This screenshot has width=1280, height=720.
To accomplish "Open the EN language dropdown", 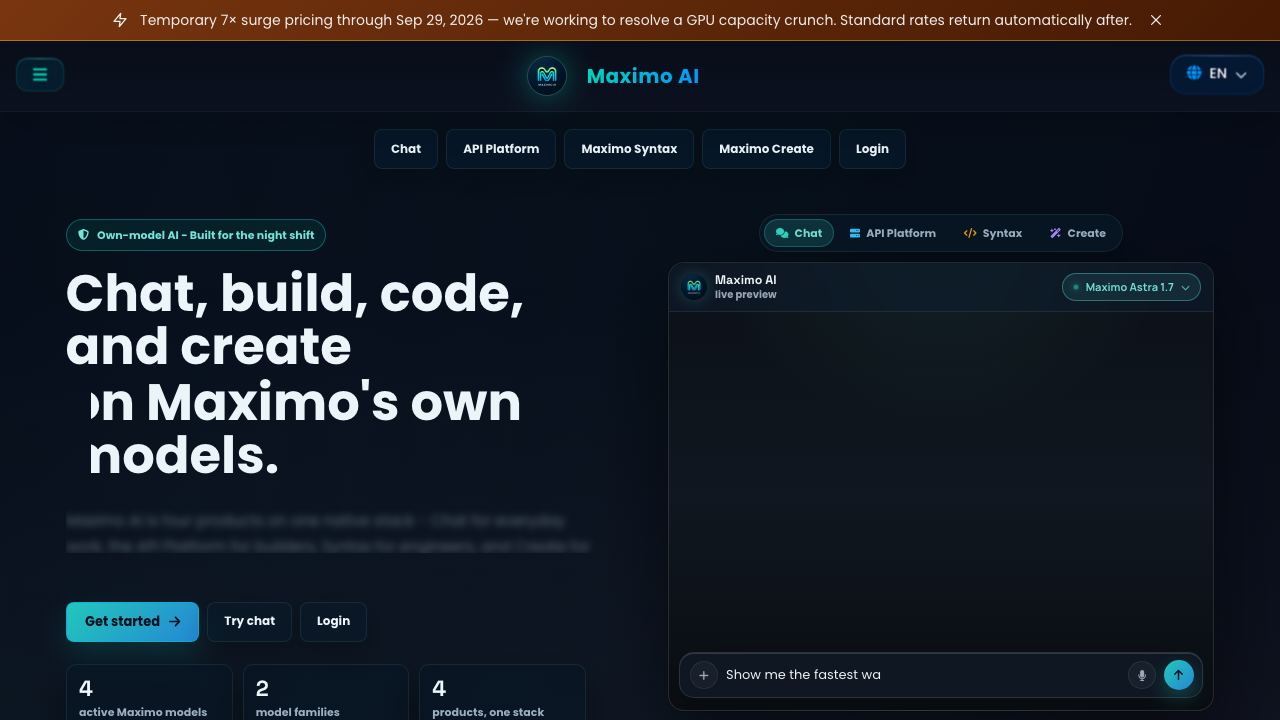I will click(x=1217, y=74).
